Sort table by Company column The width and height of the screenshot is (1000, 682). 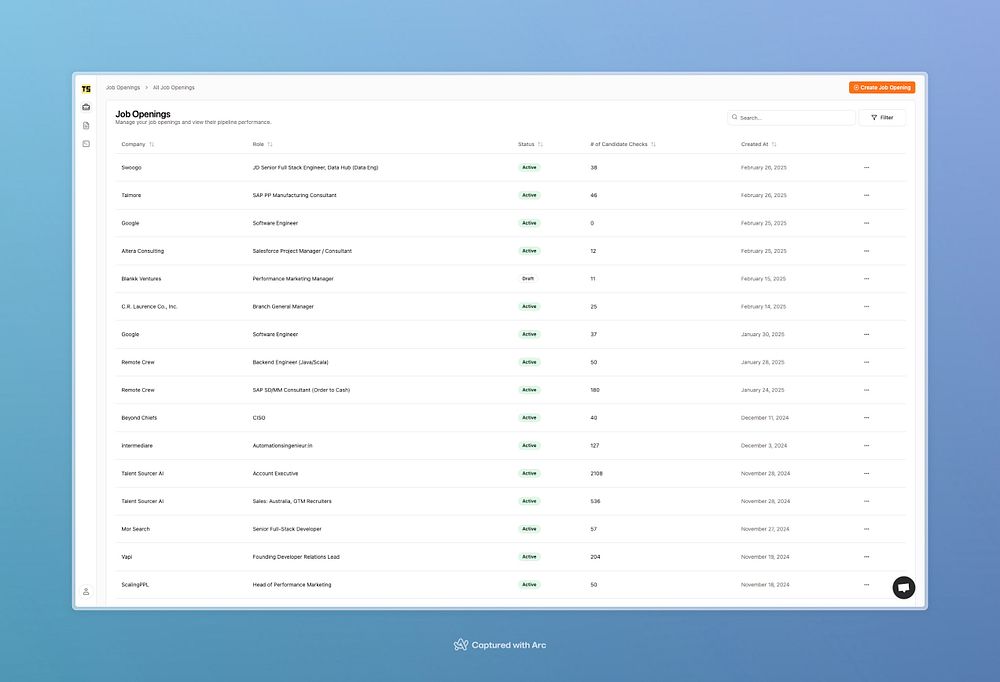tap(138, 144)
